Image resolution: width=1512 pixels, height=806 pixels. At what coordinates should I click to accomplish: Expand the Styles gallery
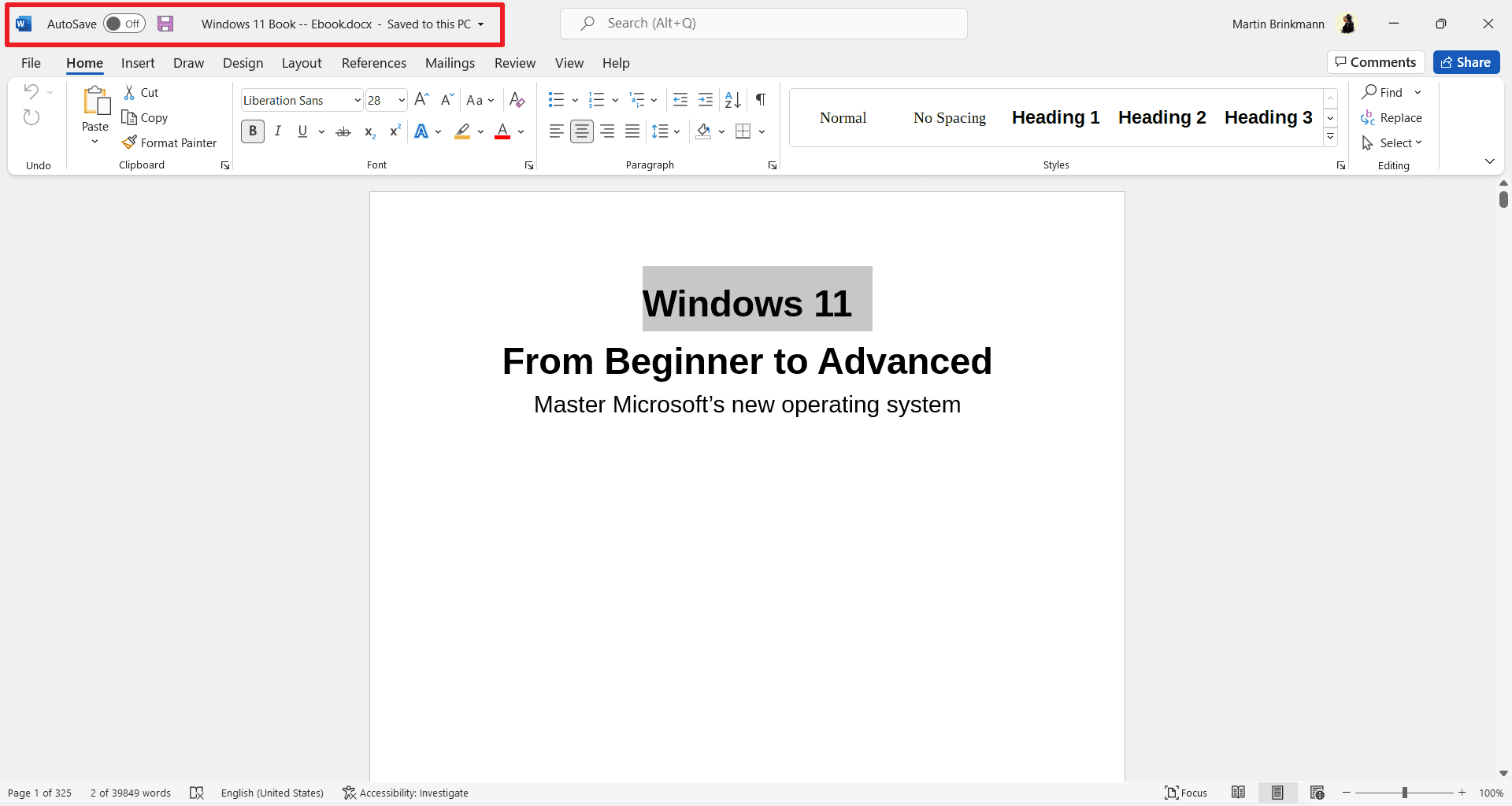click(x=1330, y=136)
